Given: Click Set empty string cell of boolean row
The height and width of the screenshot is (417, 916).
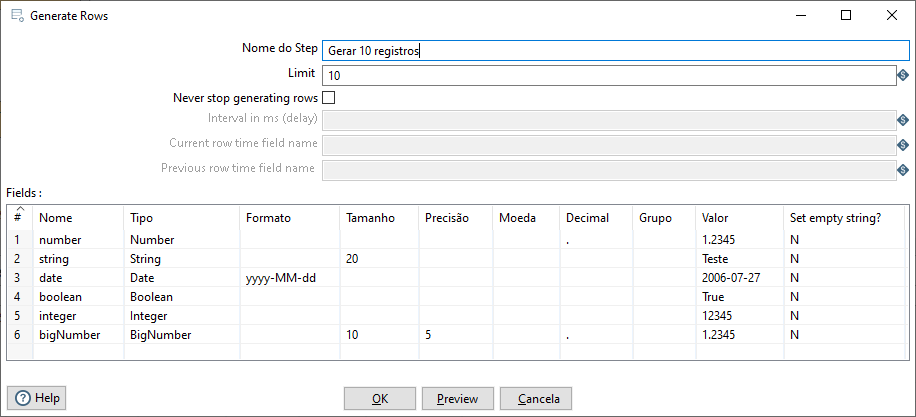Looking at the screenshot, I should pos(846,297).
